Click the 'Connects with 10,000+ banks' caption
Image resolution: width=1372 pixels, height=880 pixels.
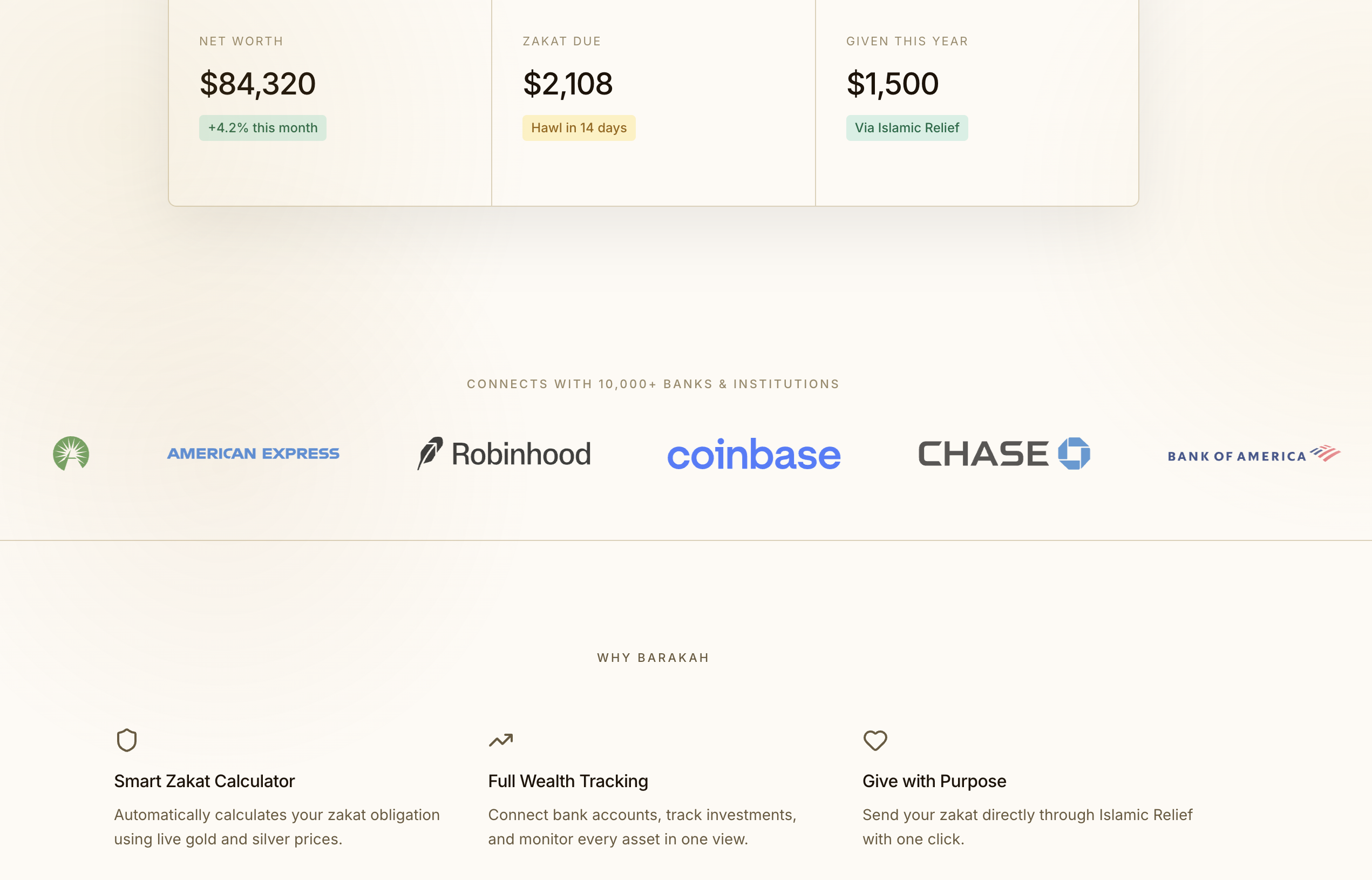tap(653, 384)
